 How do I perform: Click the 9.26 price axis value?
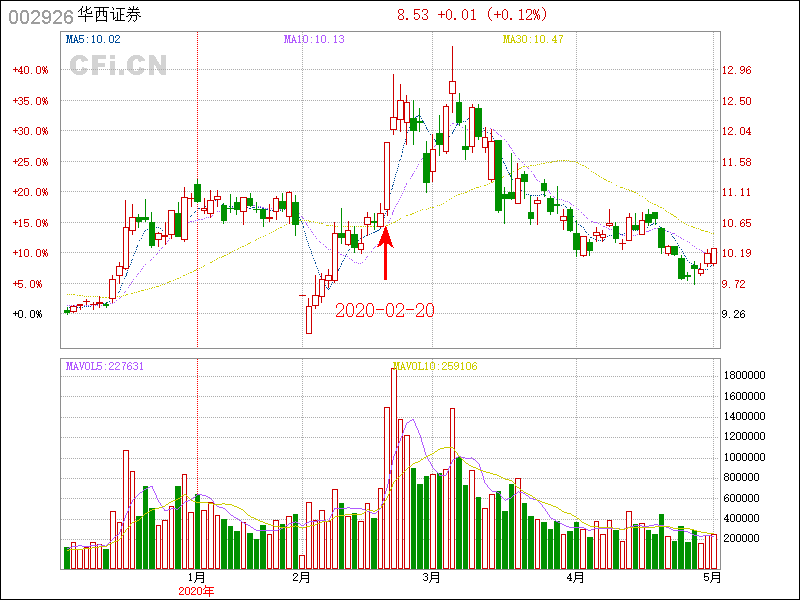(x=734, y=314)
